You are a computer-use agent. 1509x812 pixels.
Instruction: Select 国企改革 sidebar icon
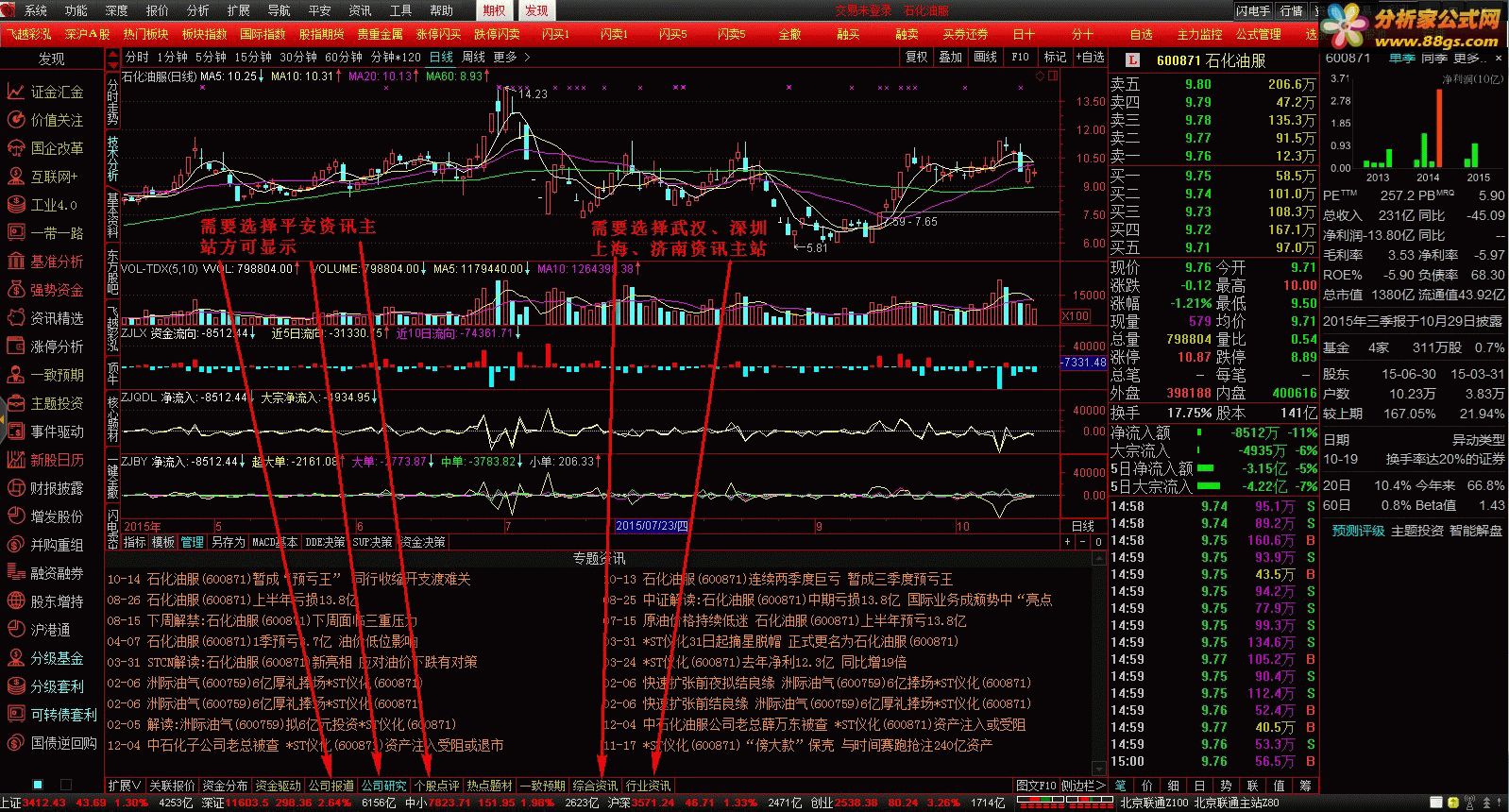pyautogui.click(x=15, y=148)
